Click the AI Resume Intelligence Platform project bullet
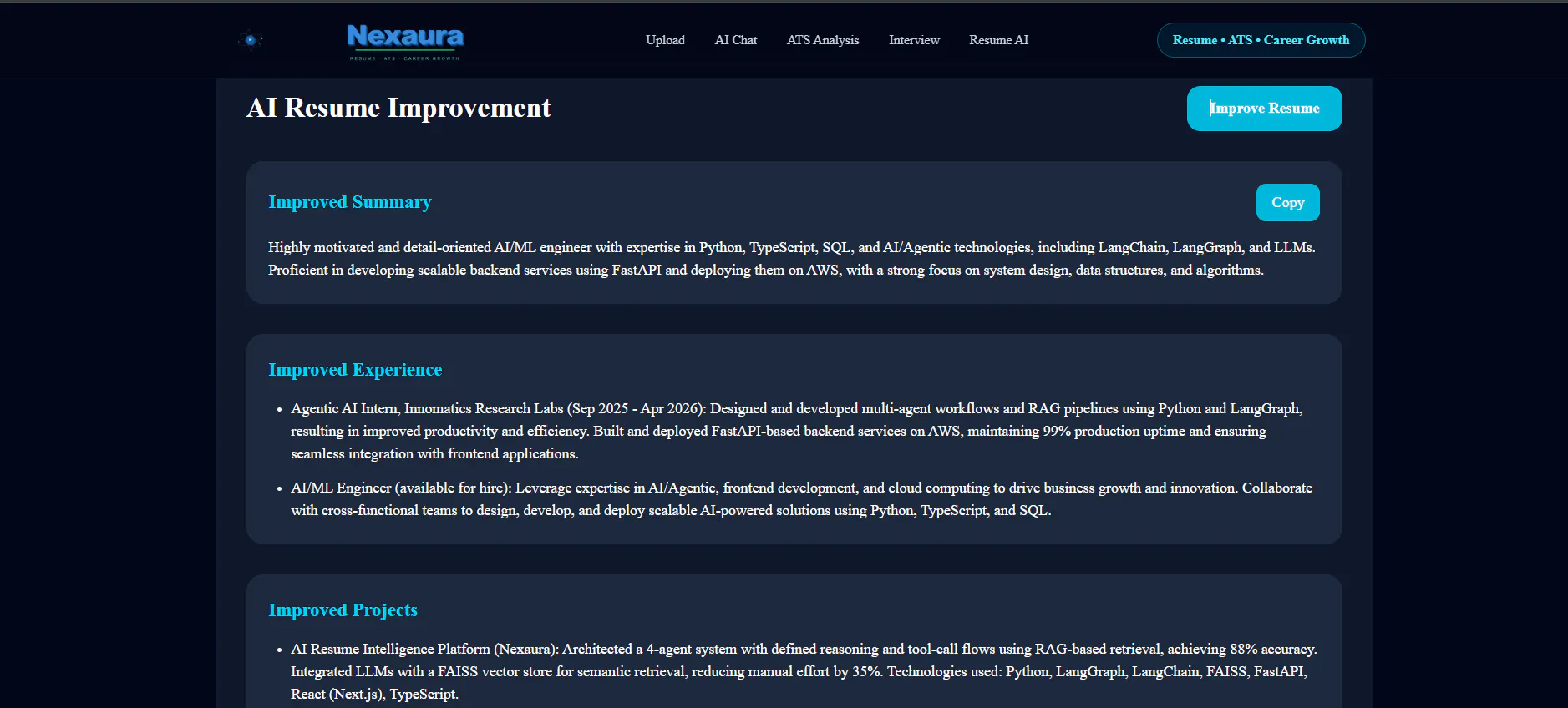1568x708 pixels. (x=804, y=671)
